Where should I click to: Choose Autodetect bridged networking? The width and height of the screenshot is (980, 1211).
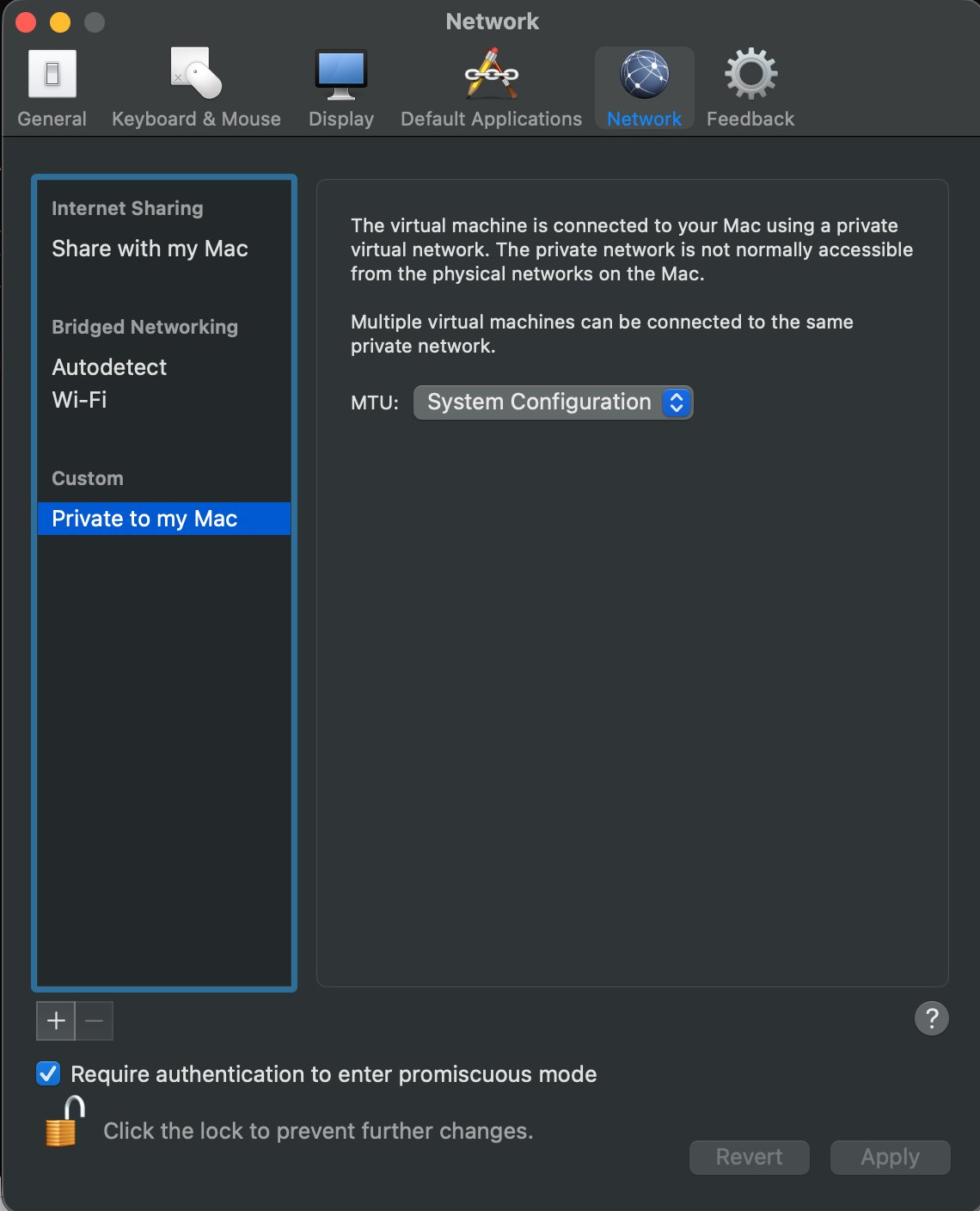108,367
